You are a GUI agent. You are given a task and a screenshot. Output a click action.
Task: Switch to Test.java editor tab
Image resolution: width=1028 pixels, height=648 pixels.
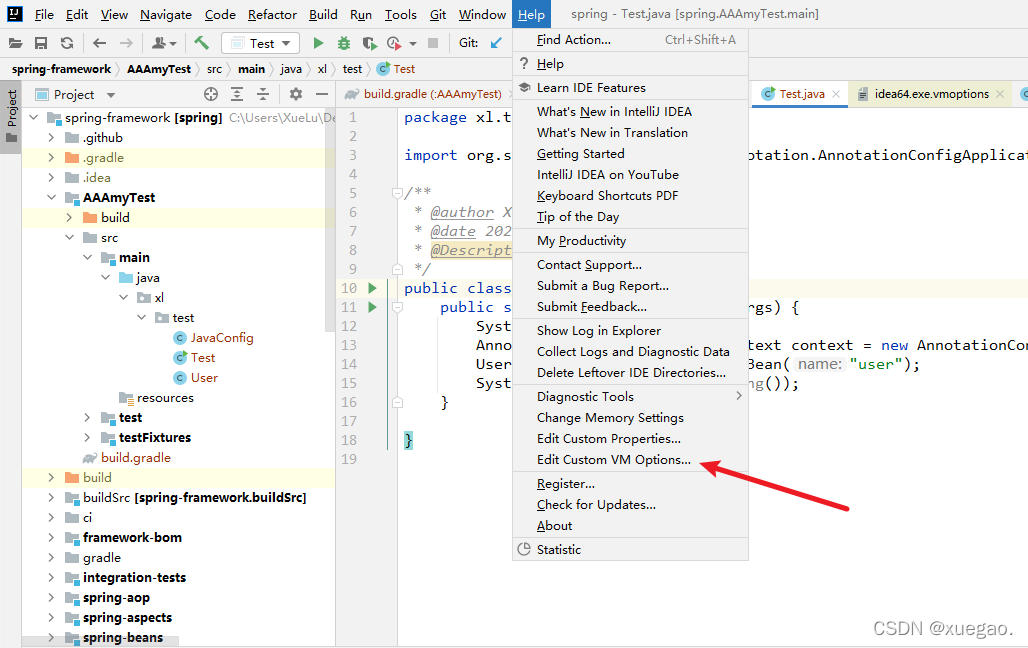pos(801,94)
